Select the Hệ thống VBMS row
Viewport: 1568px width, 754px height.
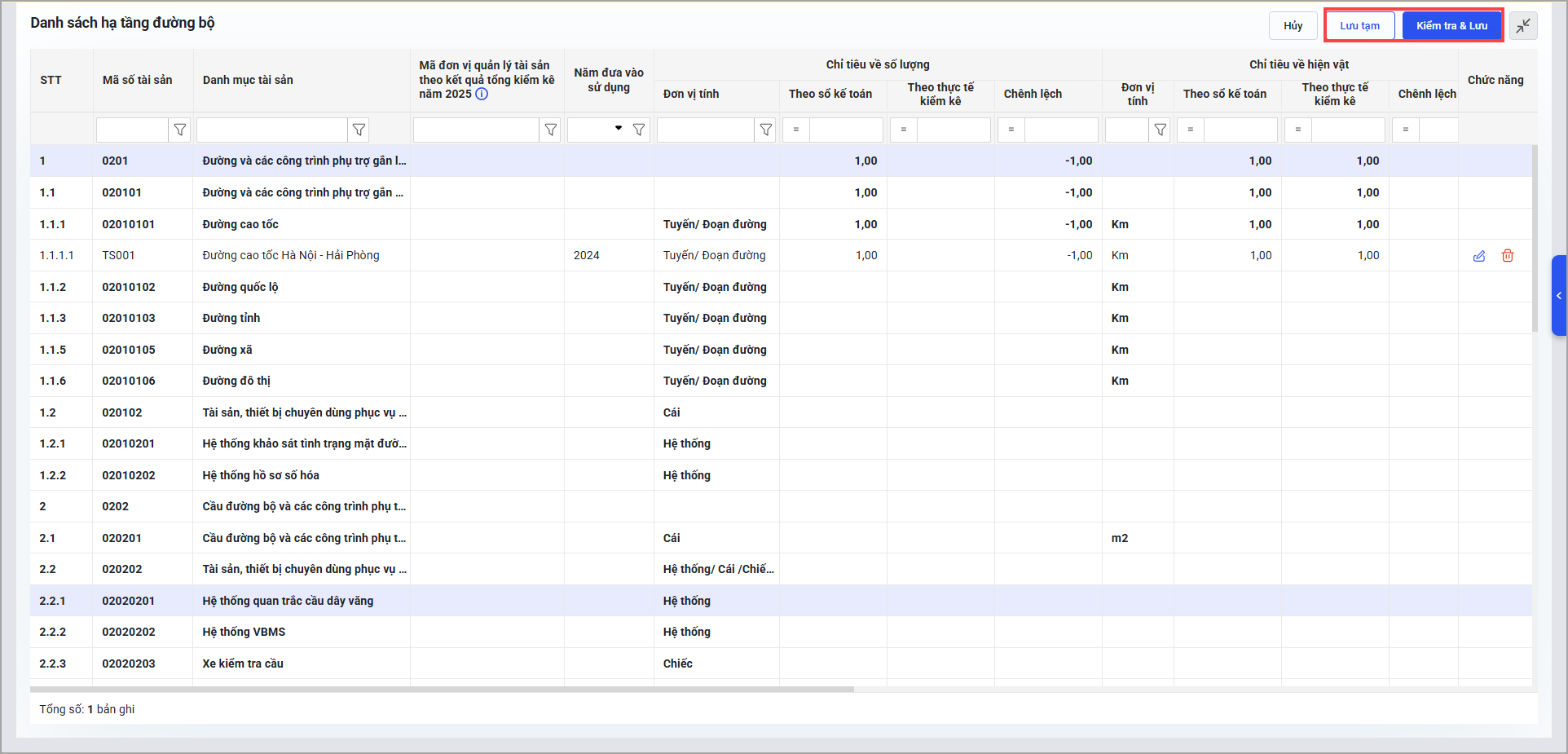tap(244, 632)
